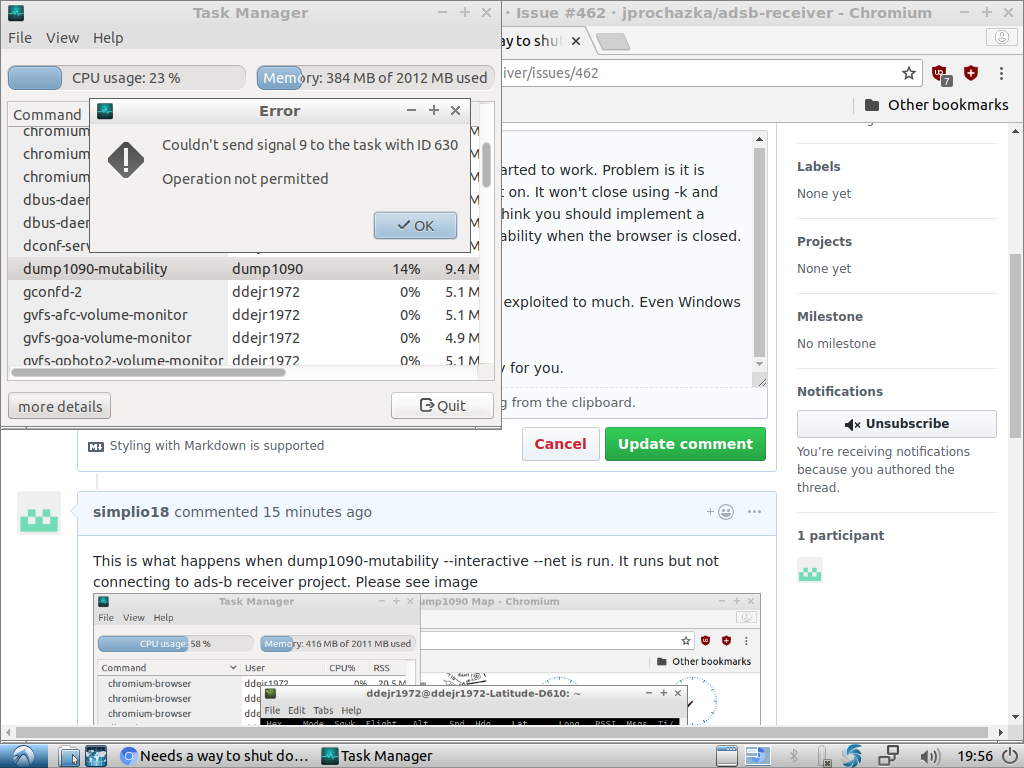Click the power button in the system tray

1012,756
